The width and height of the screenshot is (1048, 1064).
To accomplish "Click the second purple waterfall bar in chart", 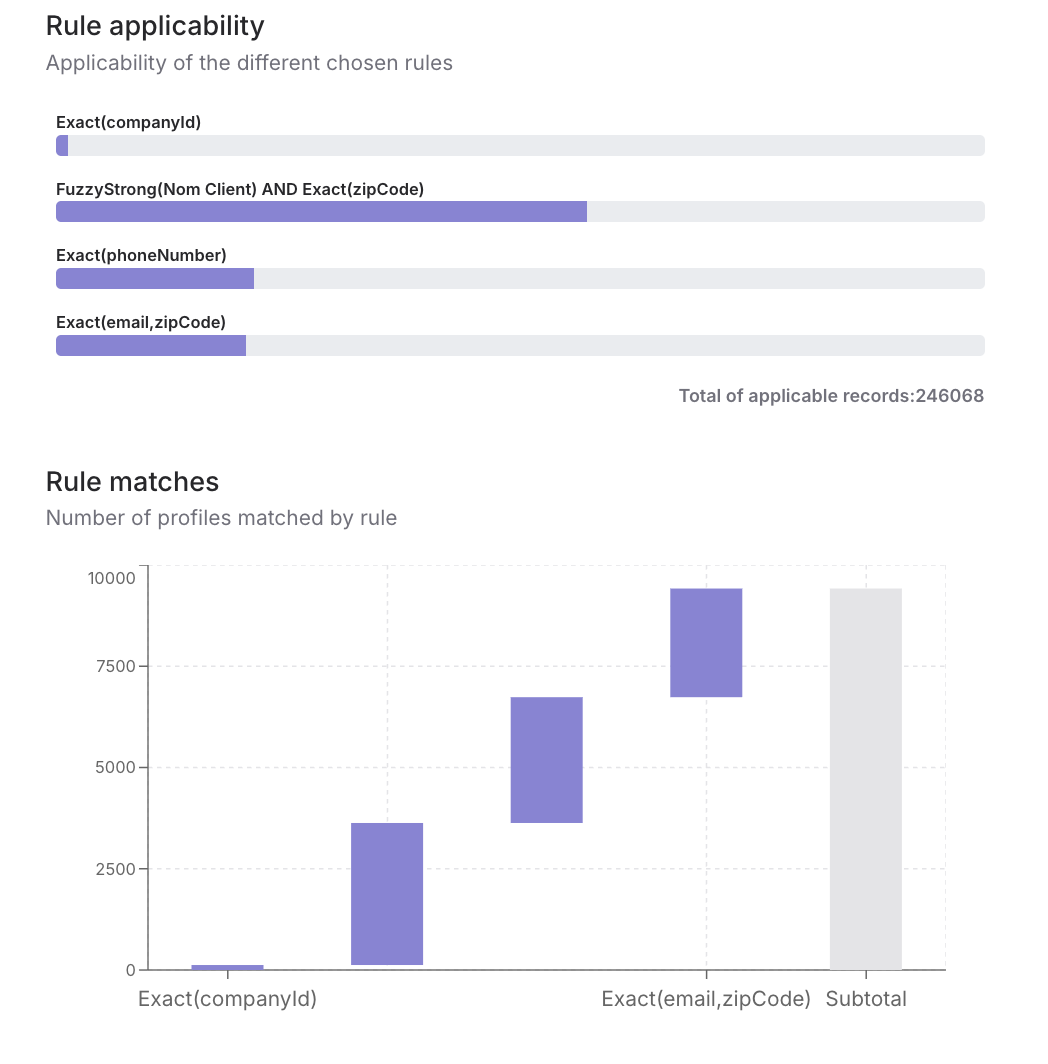I will click(387, 894).
